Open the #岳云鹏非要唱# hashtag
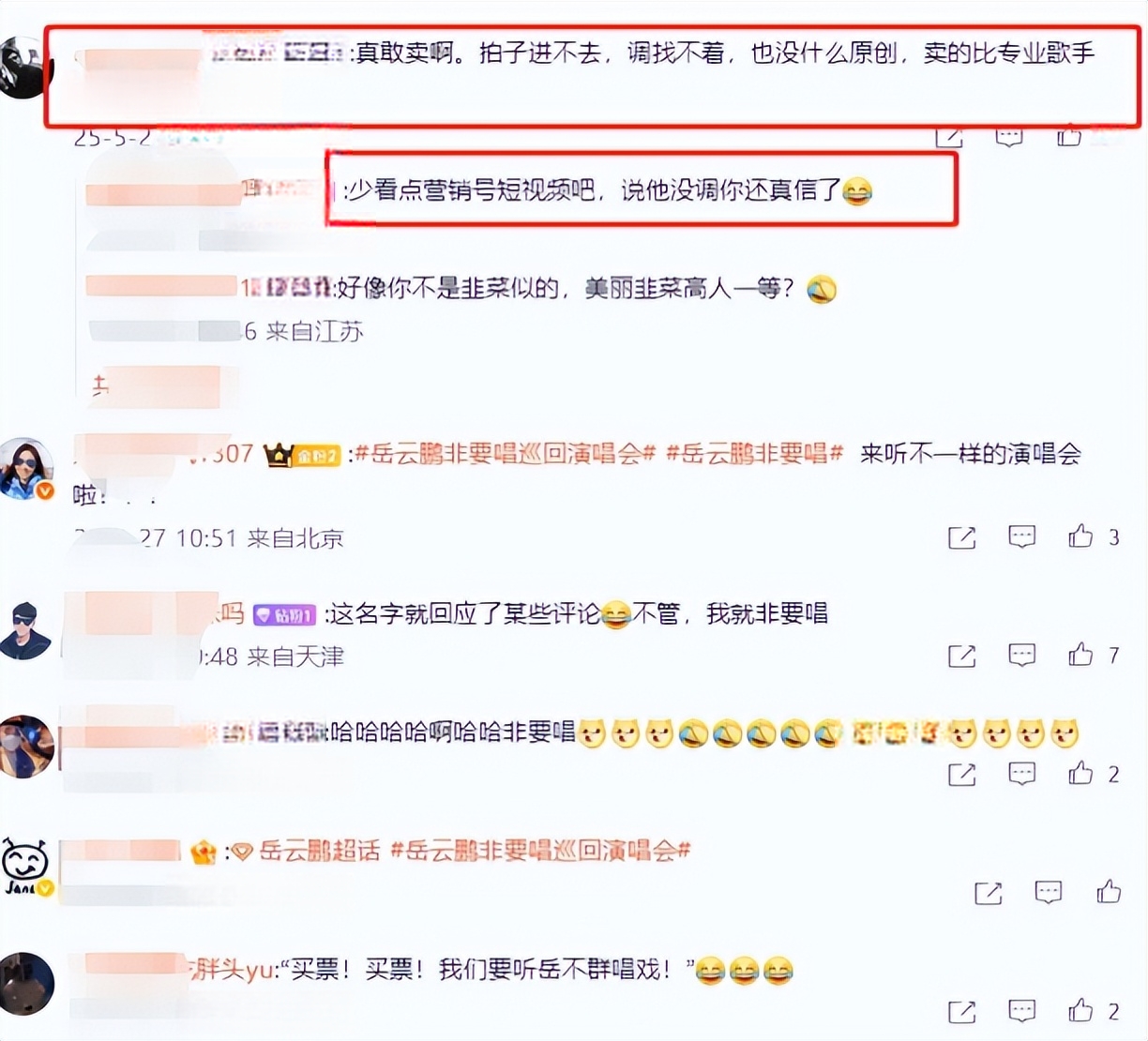Viewport: 1148px width, 1041px height. (x=754, y=454)
